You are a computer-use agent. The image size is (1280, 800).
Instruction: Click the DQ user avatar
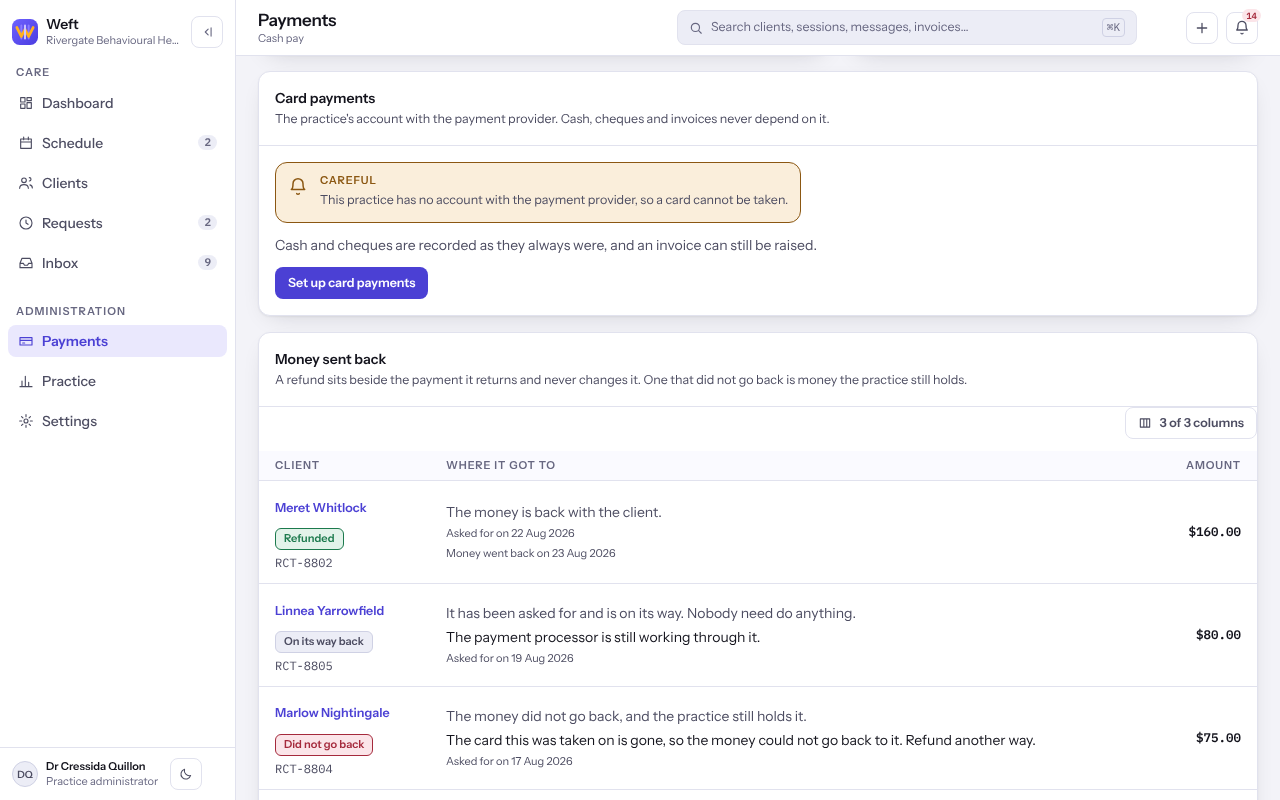point(25,774)
